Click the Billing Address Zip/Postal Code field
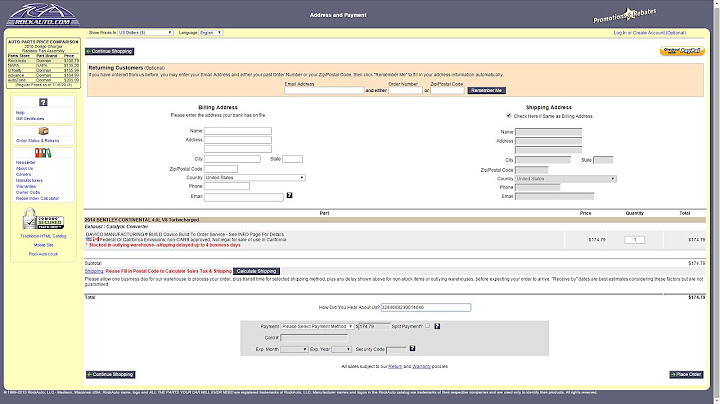 click(221, 169)
